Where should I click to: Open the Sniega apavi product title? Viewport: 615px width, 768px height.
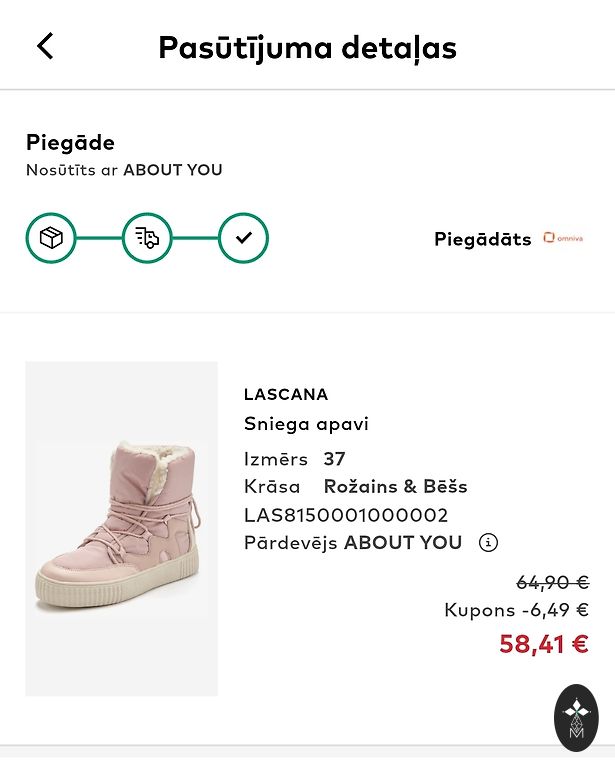306,424
